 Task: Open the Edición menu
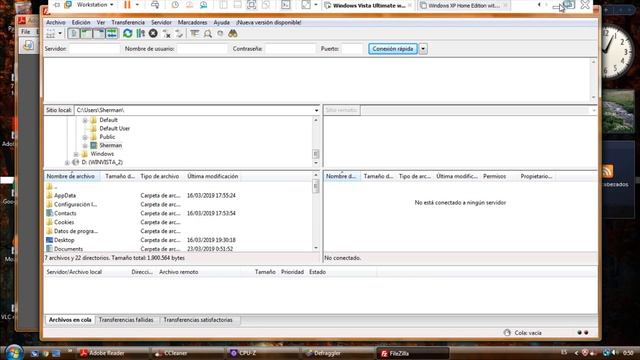point(81,22)
